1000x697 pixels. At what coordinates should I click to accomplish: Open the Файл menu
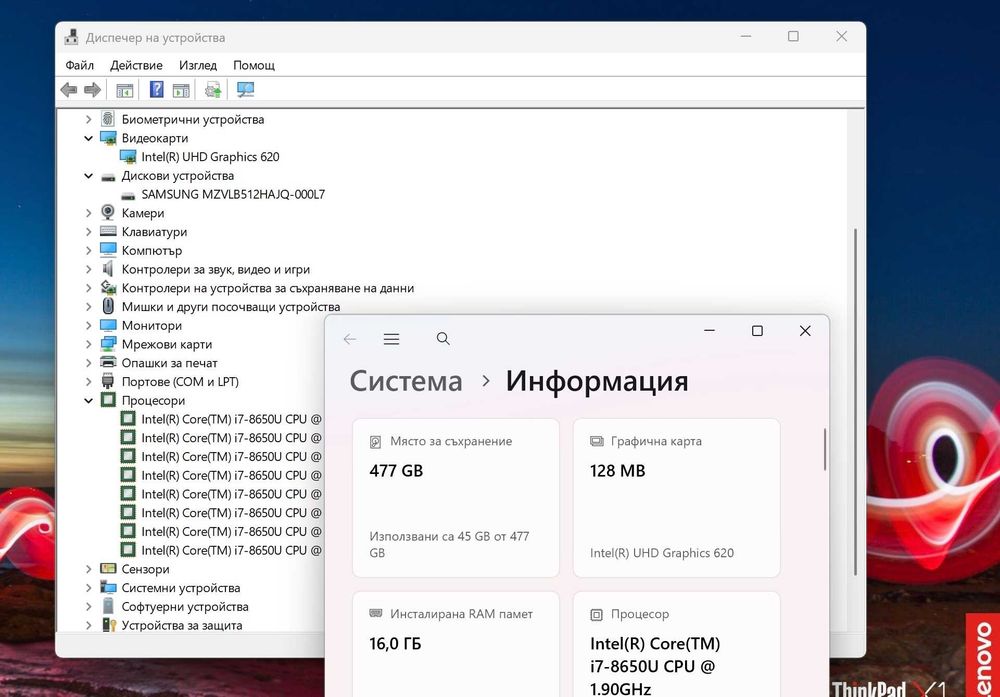point(80,65)
